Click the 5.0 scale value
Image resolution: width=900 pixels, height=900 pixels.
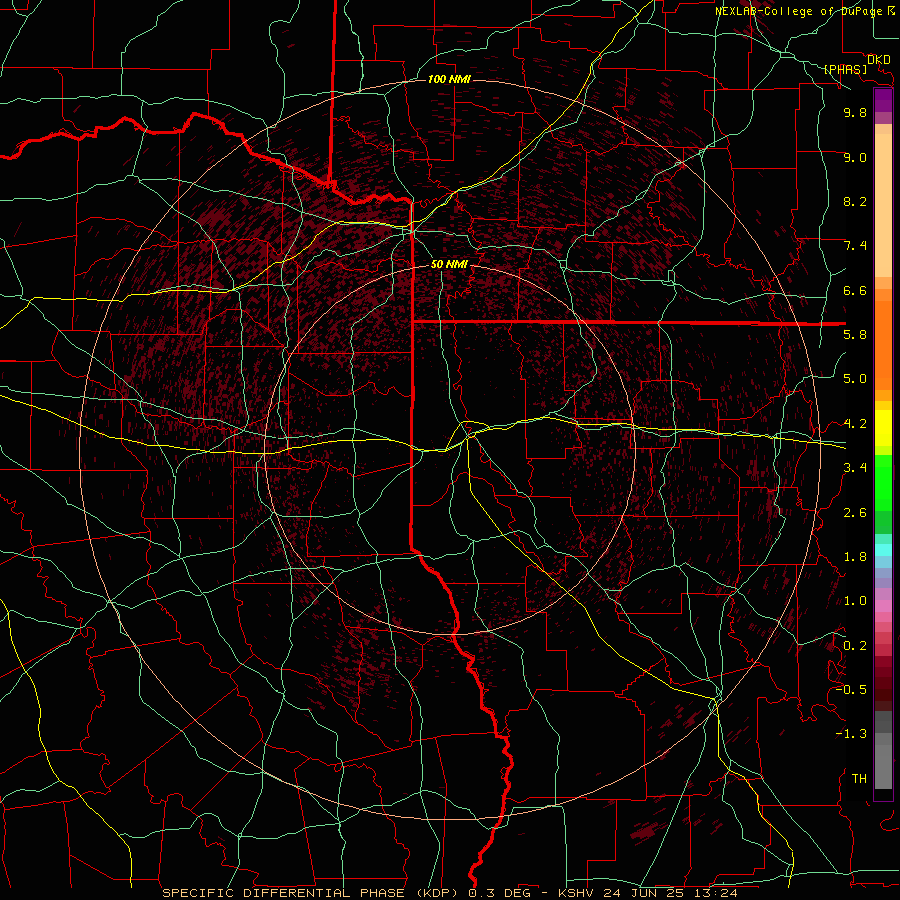[x=855, y=379]
